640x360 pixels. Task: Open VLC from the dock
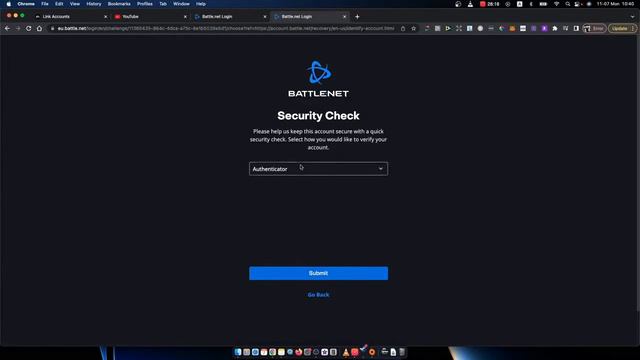click(x=346, y=352)
